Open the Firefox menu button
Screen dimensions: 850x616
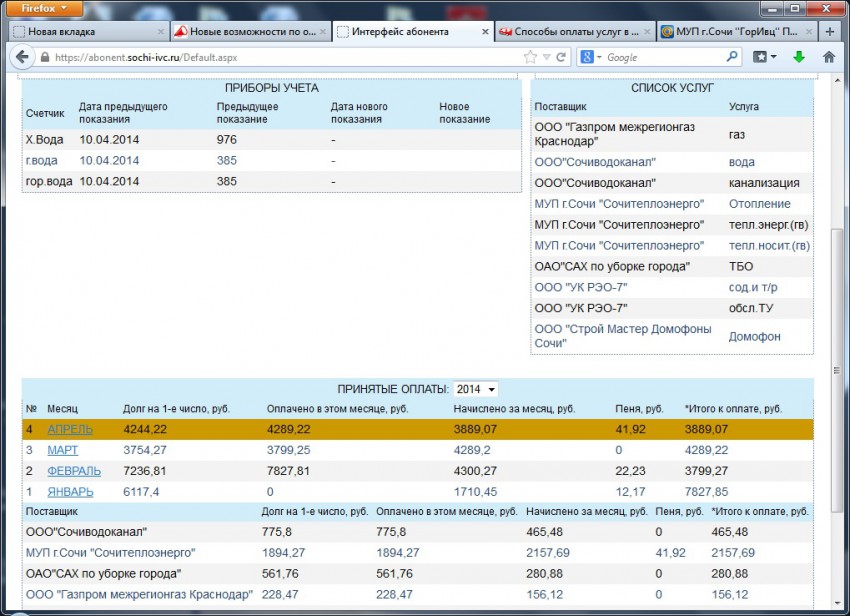45,9
